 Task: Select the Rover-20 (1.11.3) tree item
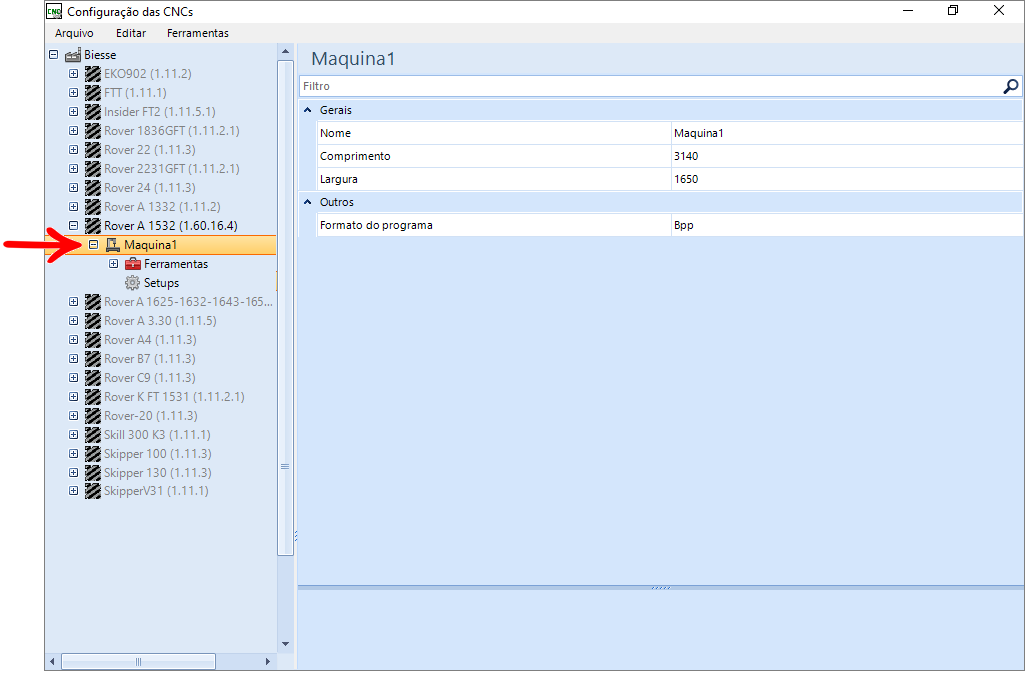point(151,416)
